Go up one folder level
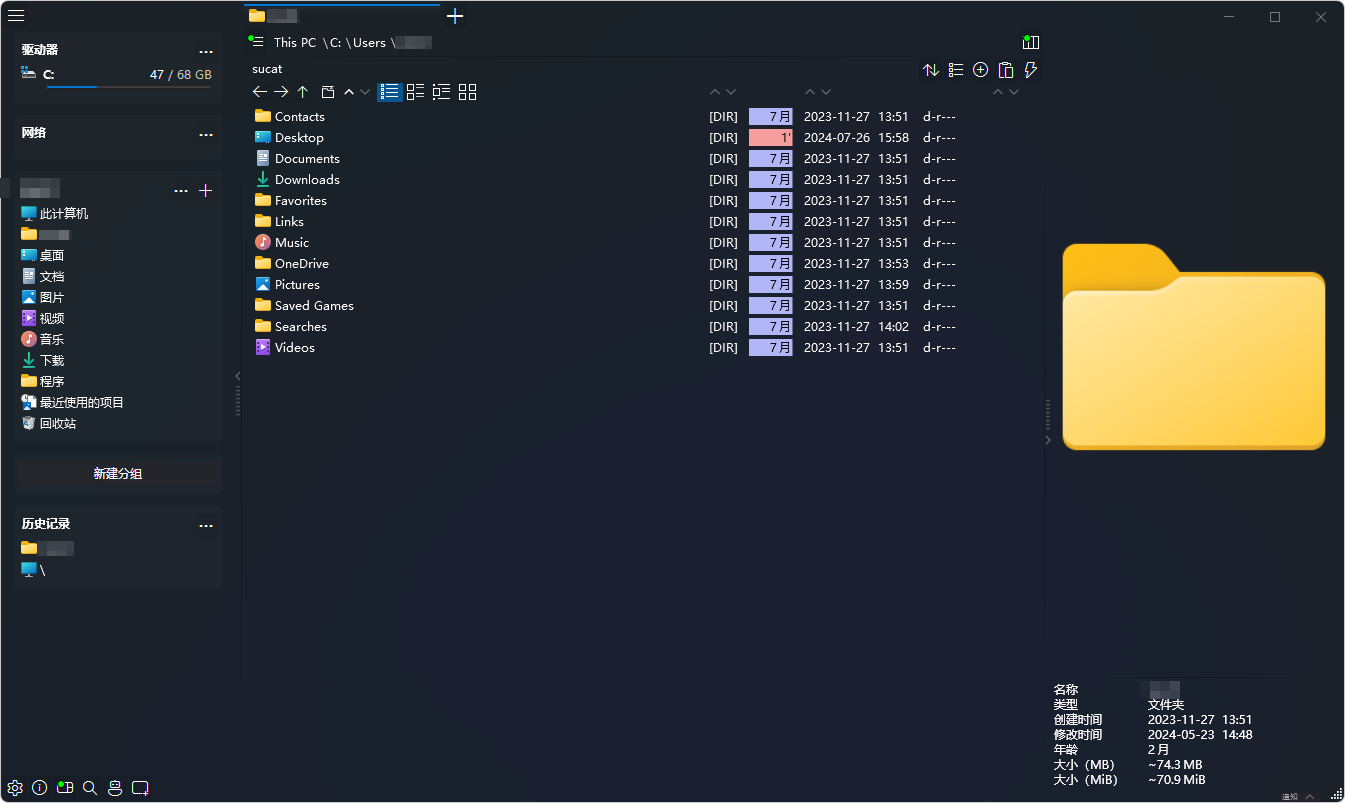This screenshot has width=1345, height=803. [303, 92]
